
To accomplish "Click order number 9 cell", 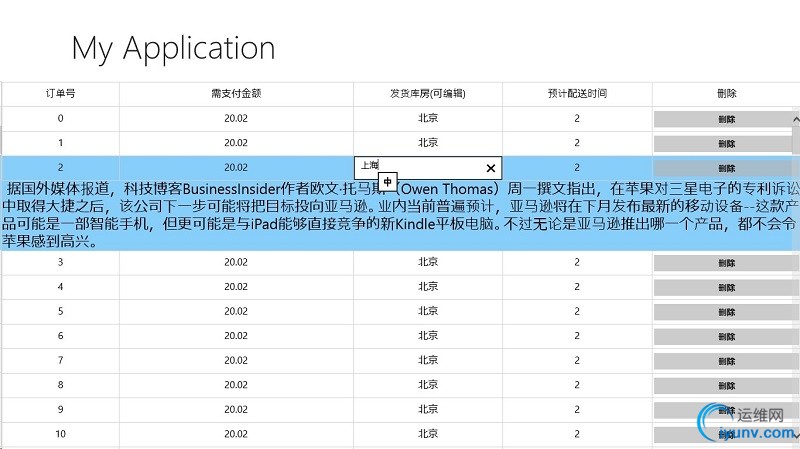I will [61, 409].
